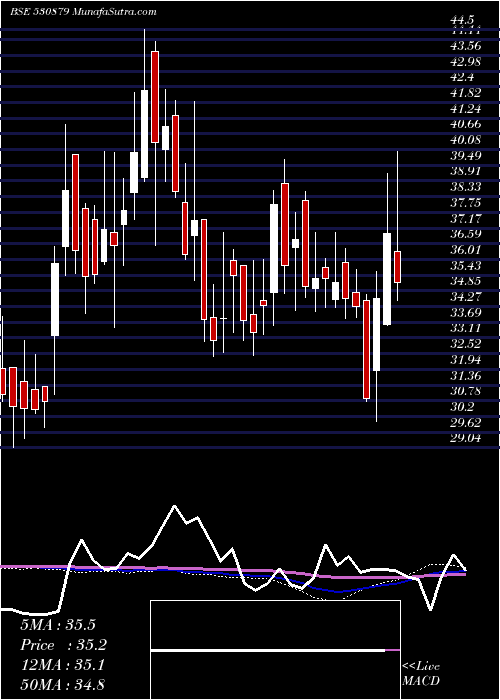Click the 39.49 price axis label

click(465, 155)
